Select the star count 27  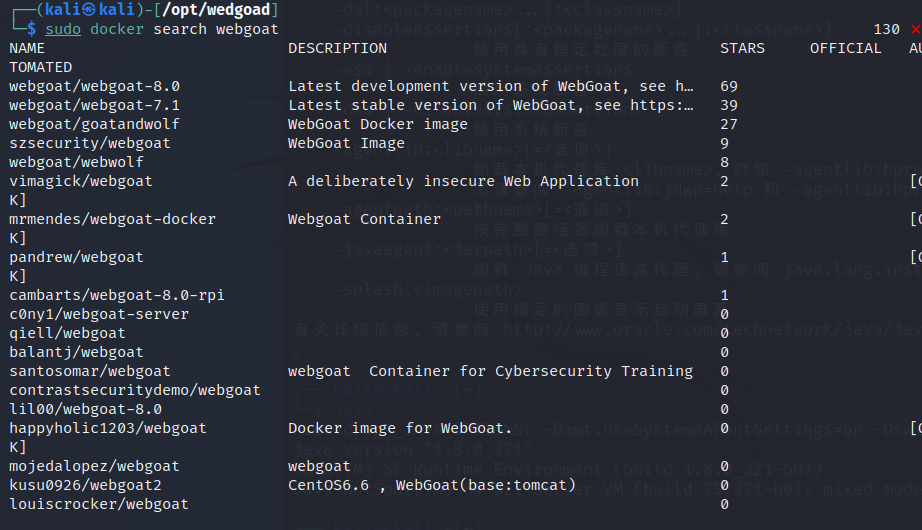(x=729, y=124)
